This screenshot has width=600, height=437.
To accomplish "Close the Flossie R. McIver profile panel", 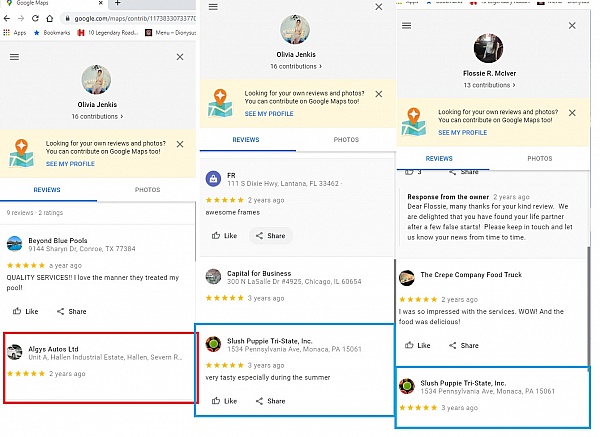I will (x=572, y=26).
